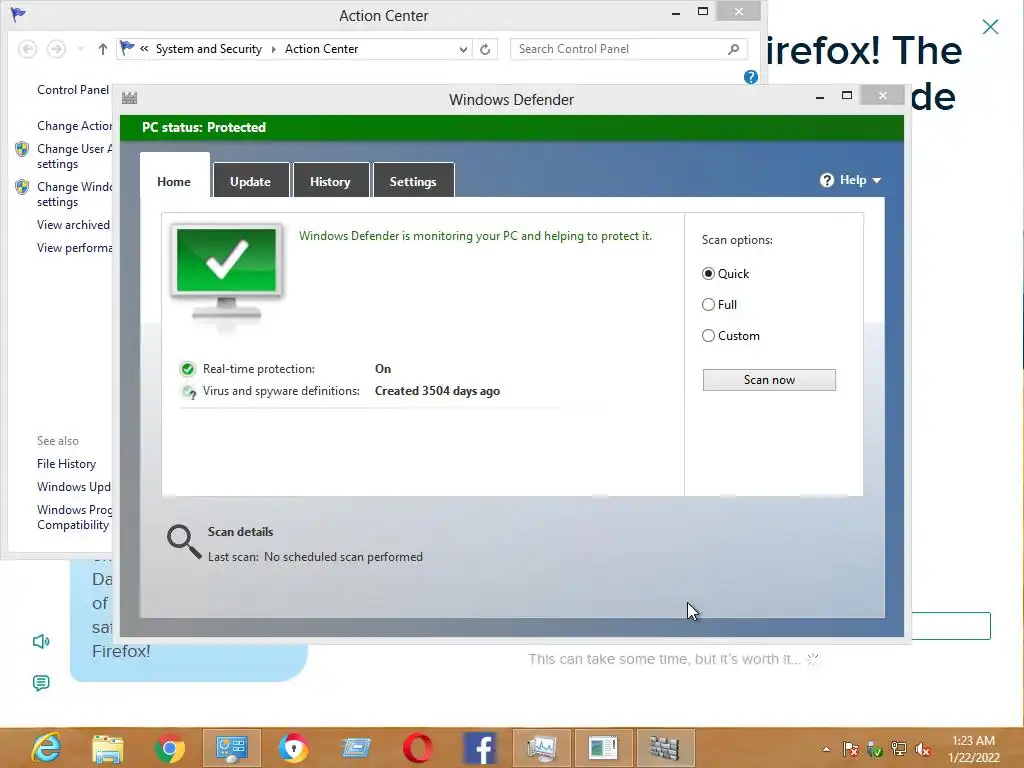Viewport: 1024px width, 768px height.
Task: Select the Full scan option
Action: [708, 304]
